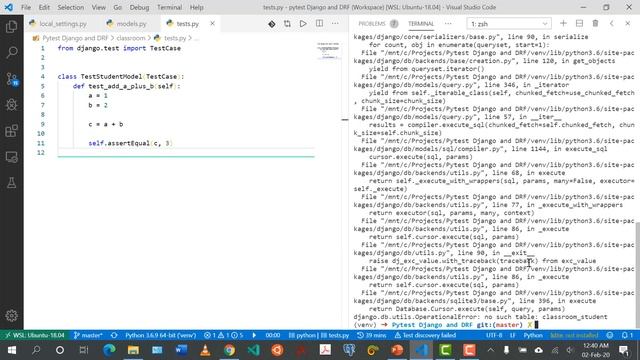Open the Manage gear in activity bar

(x=11, y=315)
